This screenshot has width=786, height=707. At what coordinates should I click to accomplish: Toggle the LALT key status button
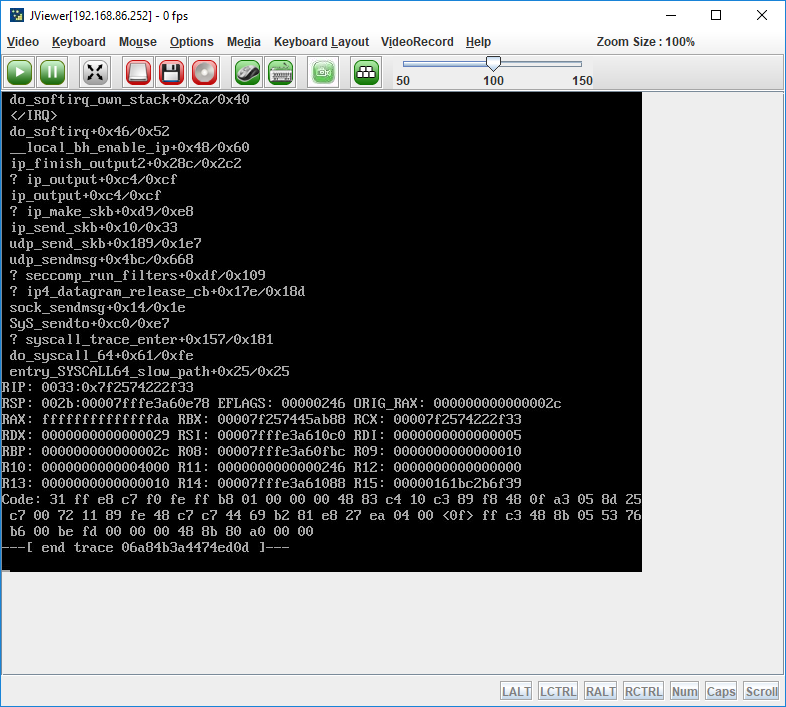click(x=516, y=691)
